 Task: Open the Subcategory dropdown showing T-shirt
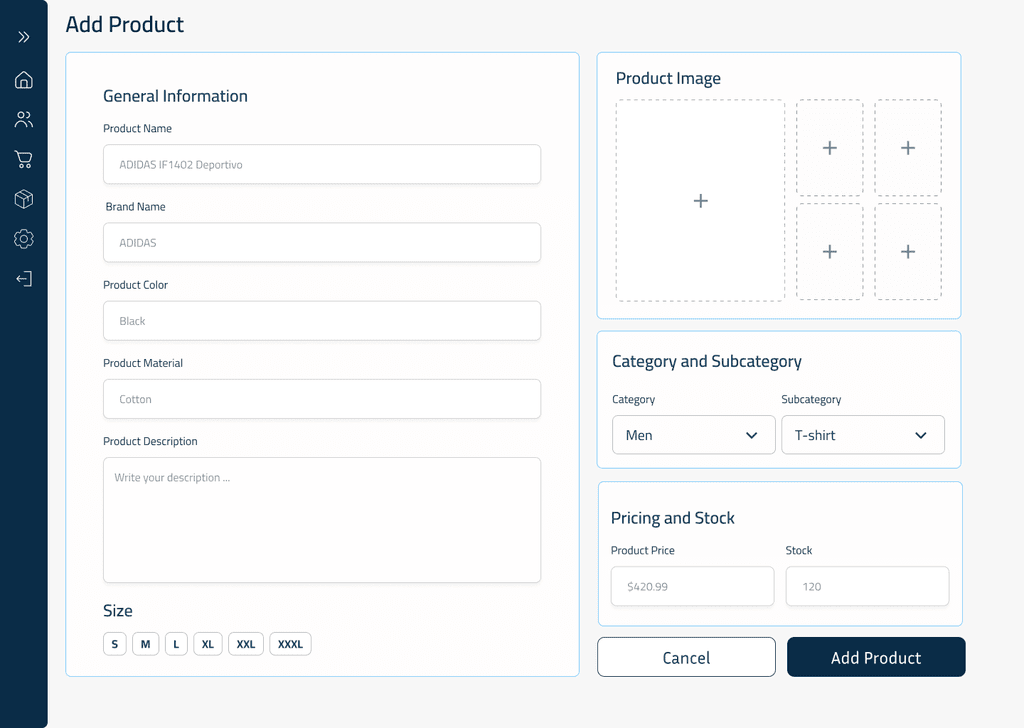coord(862,435)
